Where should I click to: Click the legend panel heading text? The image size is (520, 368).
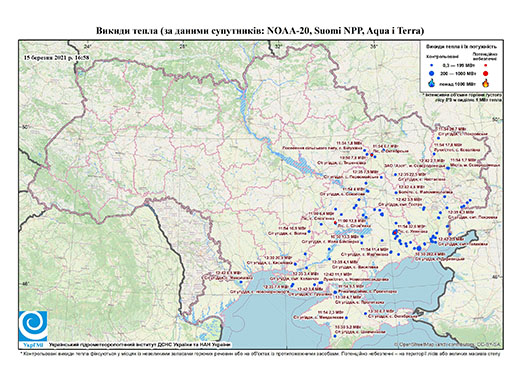tap(462, 46)
